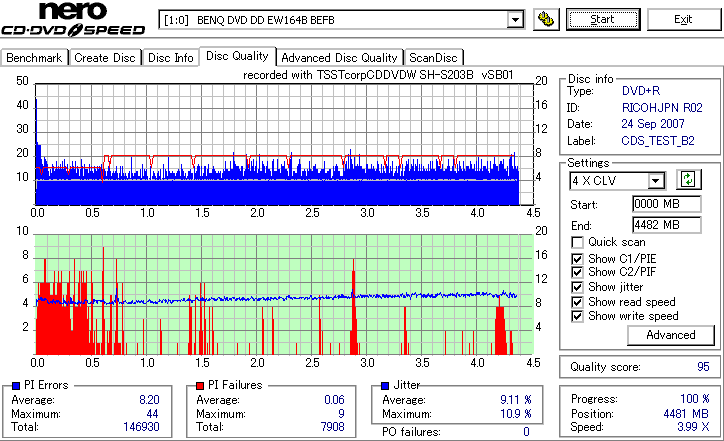Click PI Failures average 0.06
724x441 pixels.
click(334, 400)
